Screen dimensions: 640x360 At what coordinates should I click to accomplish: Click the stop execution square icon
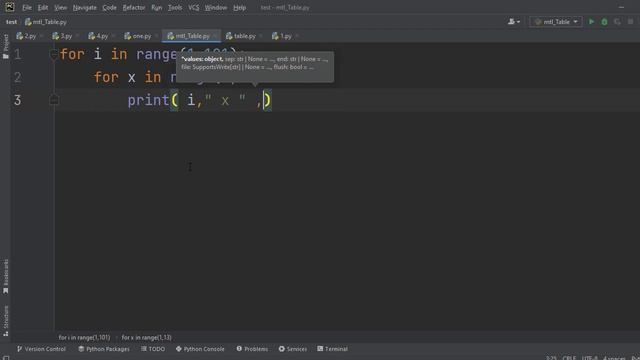(x=631, y=22)
